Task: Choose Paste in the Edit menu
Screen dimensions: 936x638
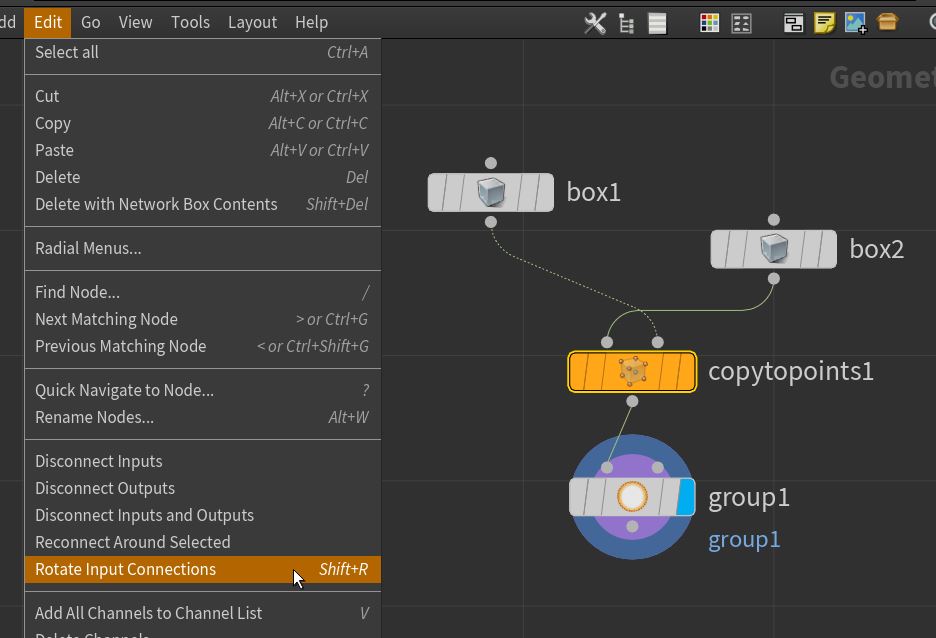Action: [202, 150]
